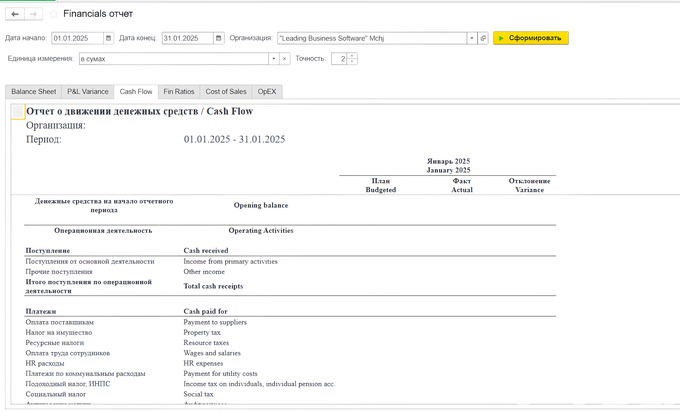680x412 pixels.
Task: Open the P&L Variance tab
Action: [87, 91]
